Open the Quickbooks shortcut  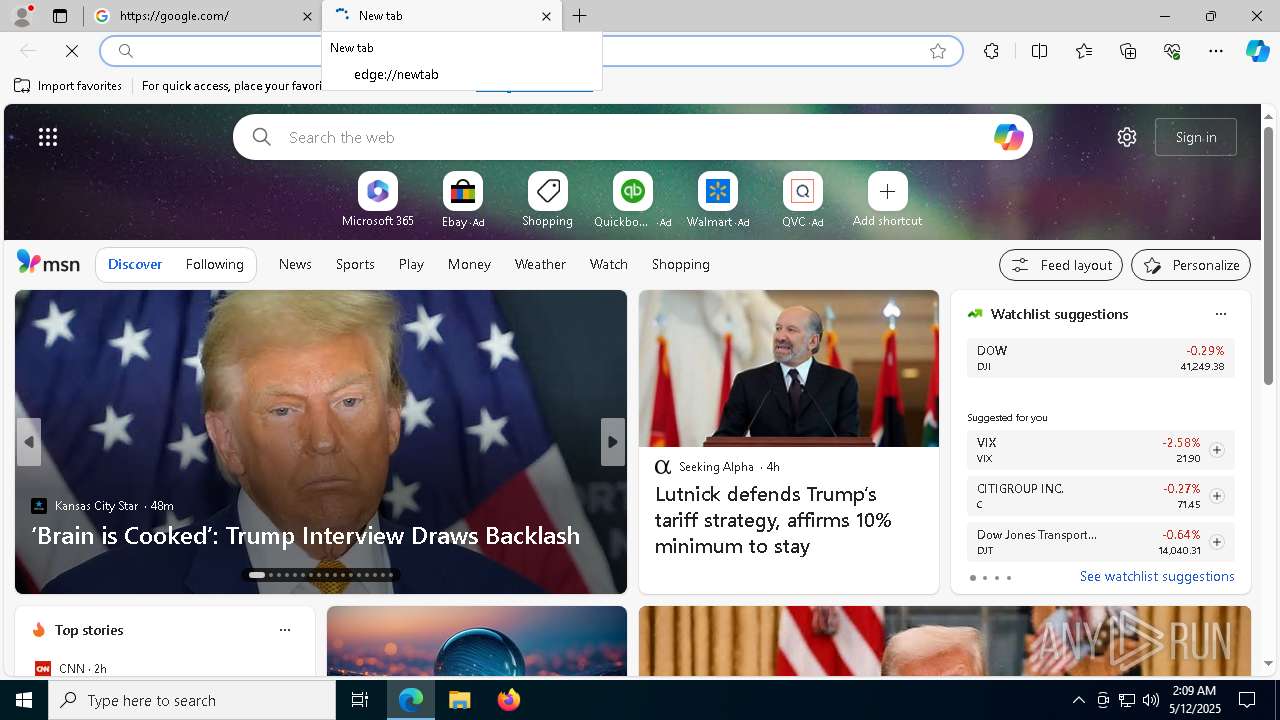point(632,199)
